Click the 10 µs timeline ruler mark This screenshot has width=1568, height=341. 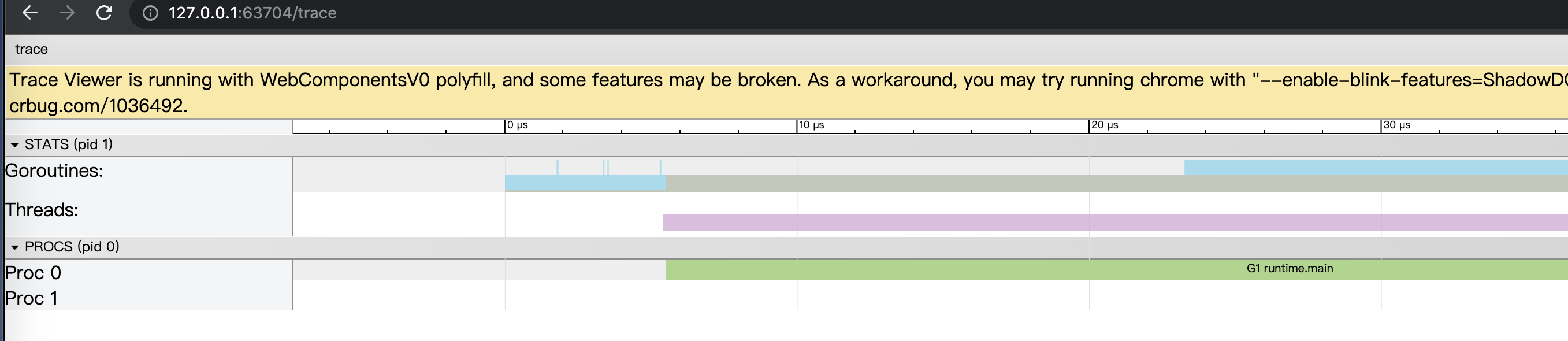811,125
